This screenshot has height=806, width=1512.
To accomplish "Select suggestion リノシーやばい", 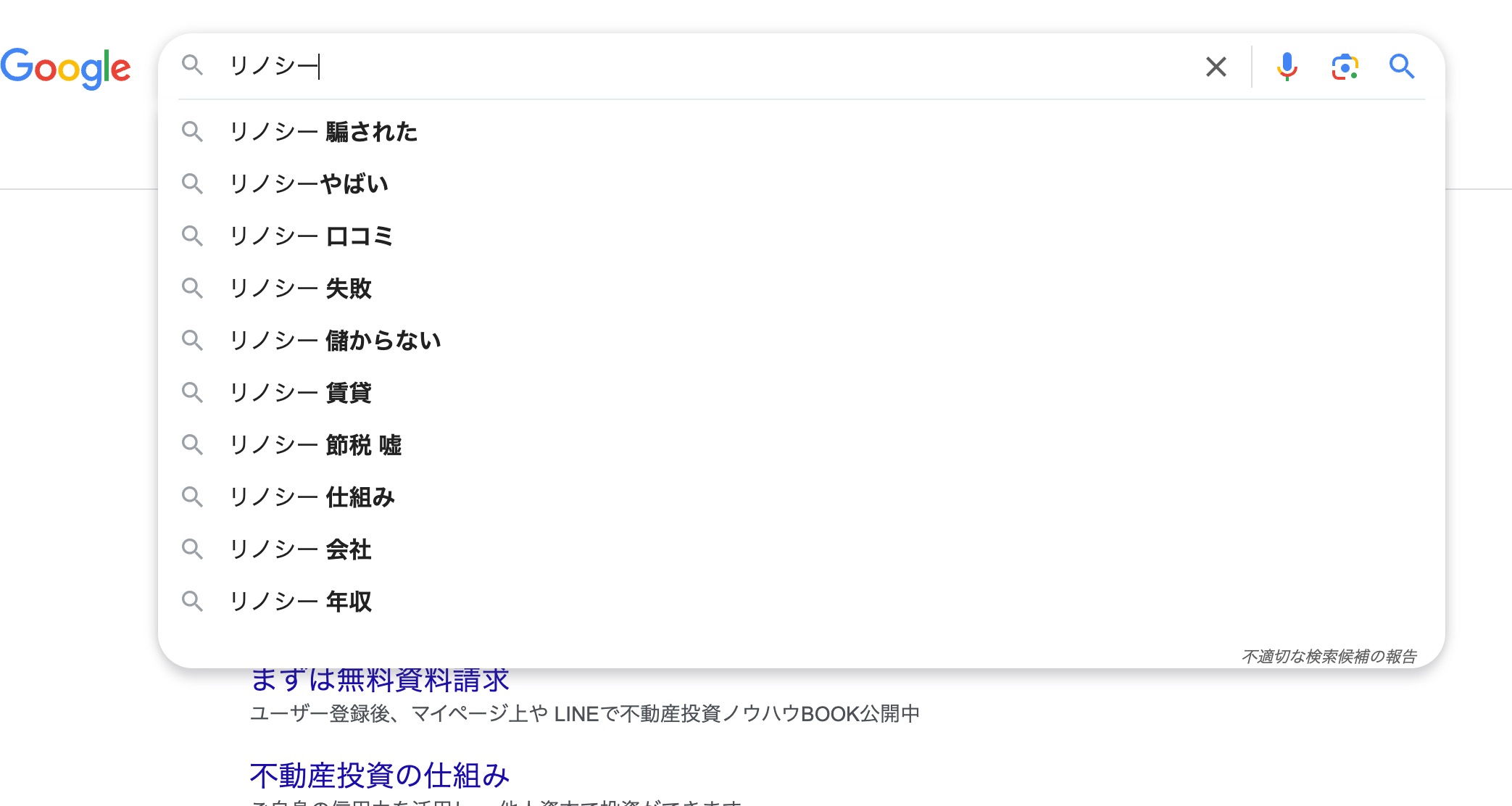I will tap(309, 184).
